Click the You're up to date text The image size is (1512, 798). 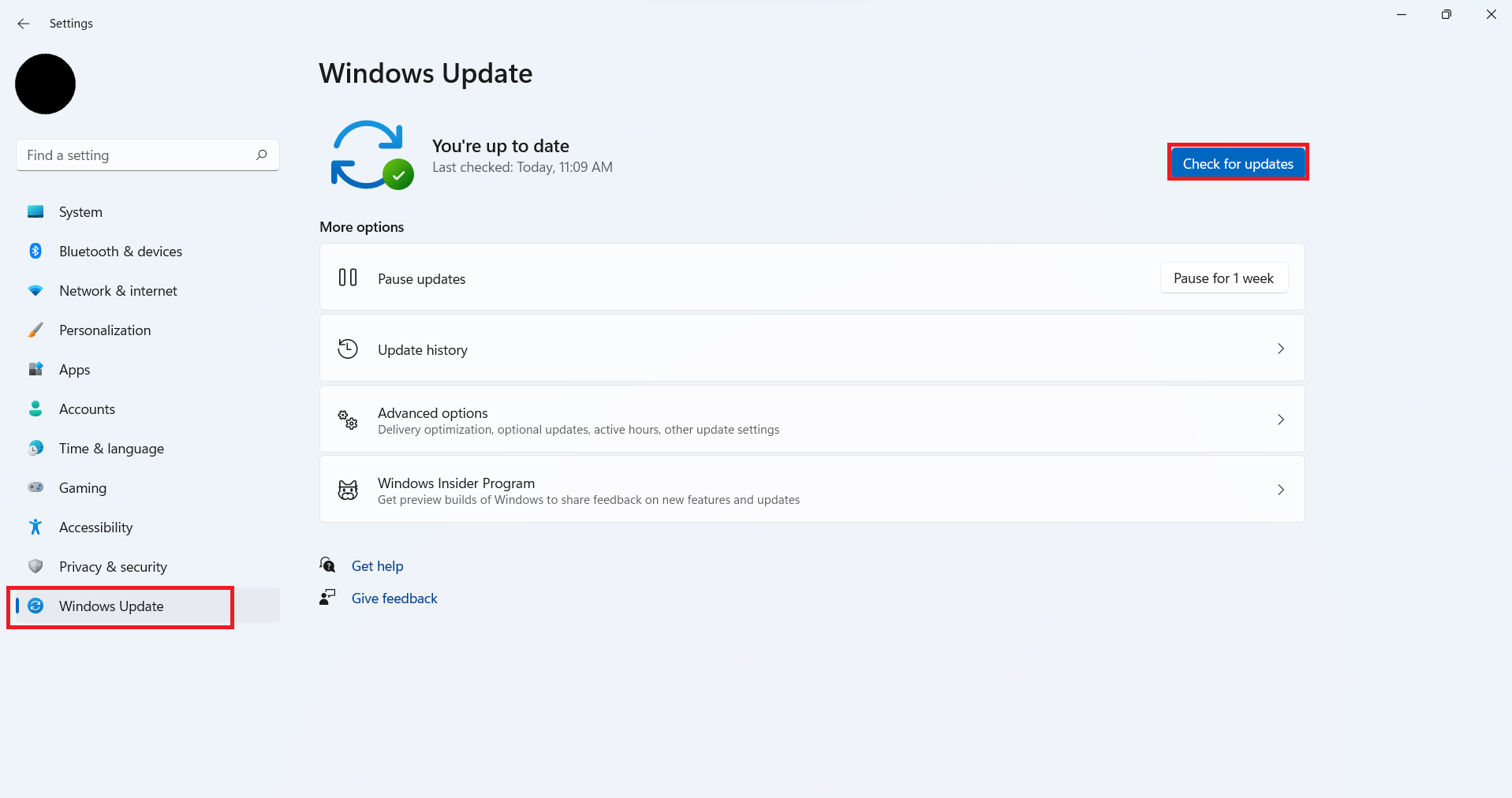(x=500, y=146)
